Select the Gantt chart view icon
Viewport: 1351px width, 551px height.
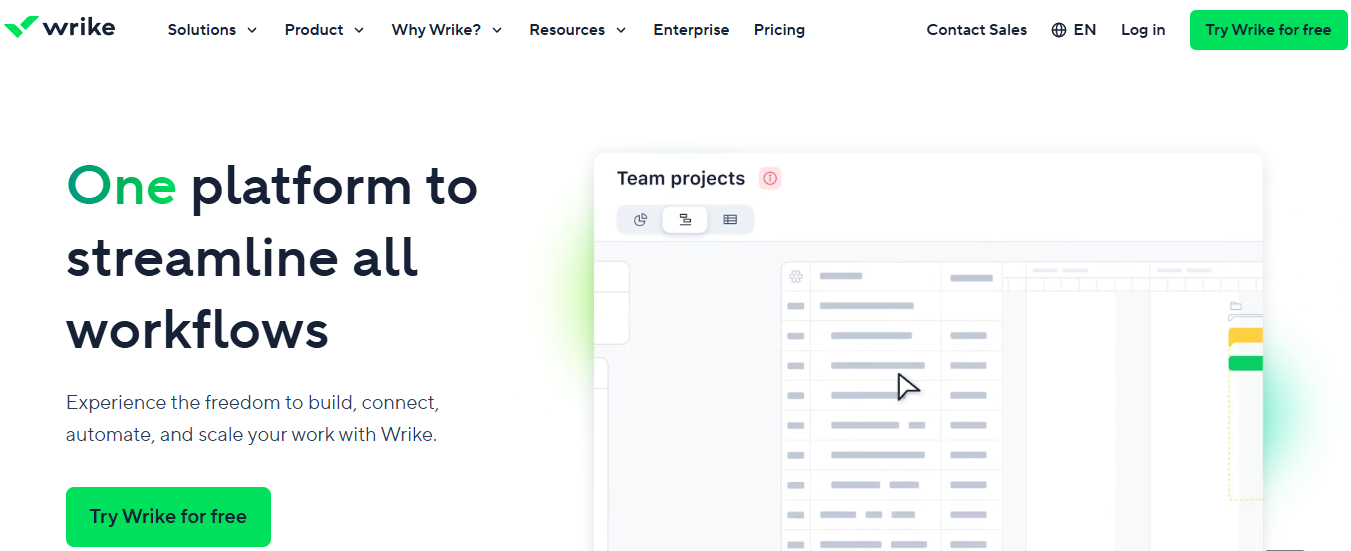point(685,220)
